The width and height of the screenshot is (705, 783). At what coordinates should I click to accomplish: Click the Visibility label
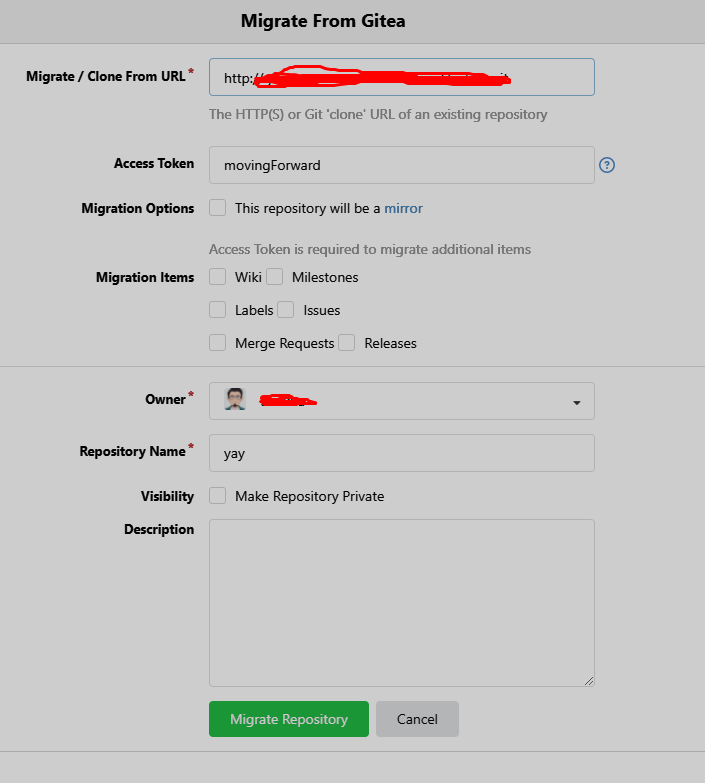[167, 496]
